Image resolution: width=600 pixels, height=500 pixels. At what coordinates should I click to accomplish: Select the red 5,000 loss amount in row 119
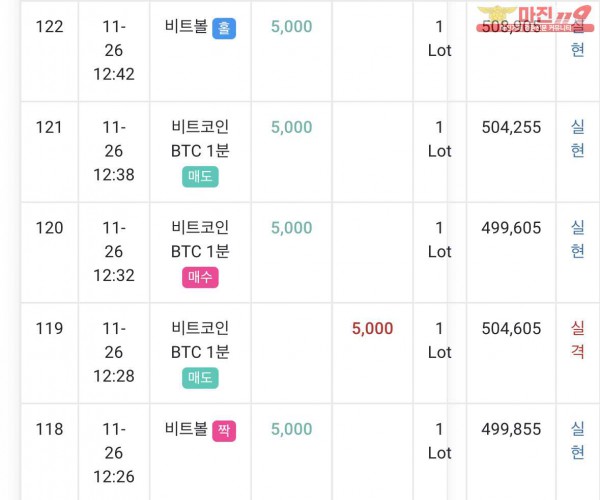point(372,329)
